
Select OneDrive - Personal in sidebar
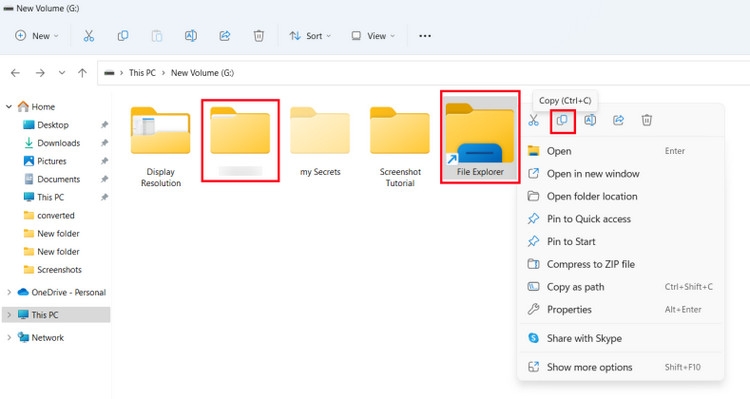pyautogui.click(x=68, y=292)
